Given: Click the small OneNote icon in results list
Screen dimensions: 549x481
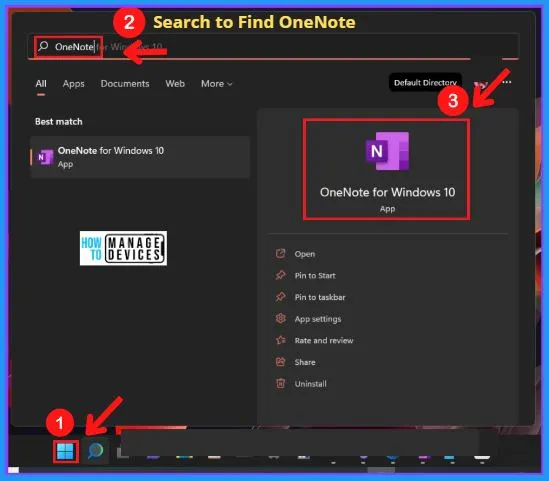Looking at the screenshot, I should [46, 157].
